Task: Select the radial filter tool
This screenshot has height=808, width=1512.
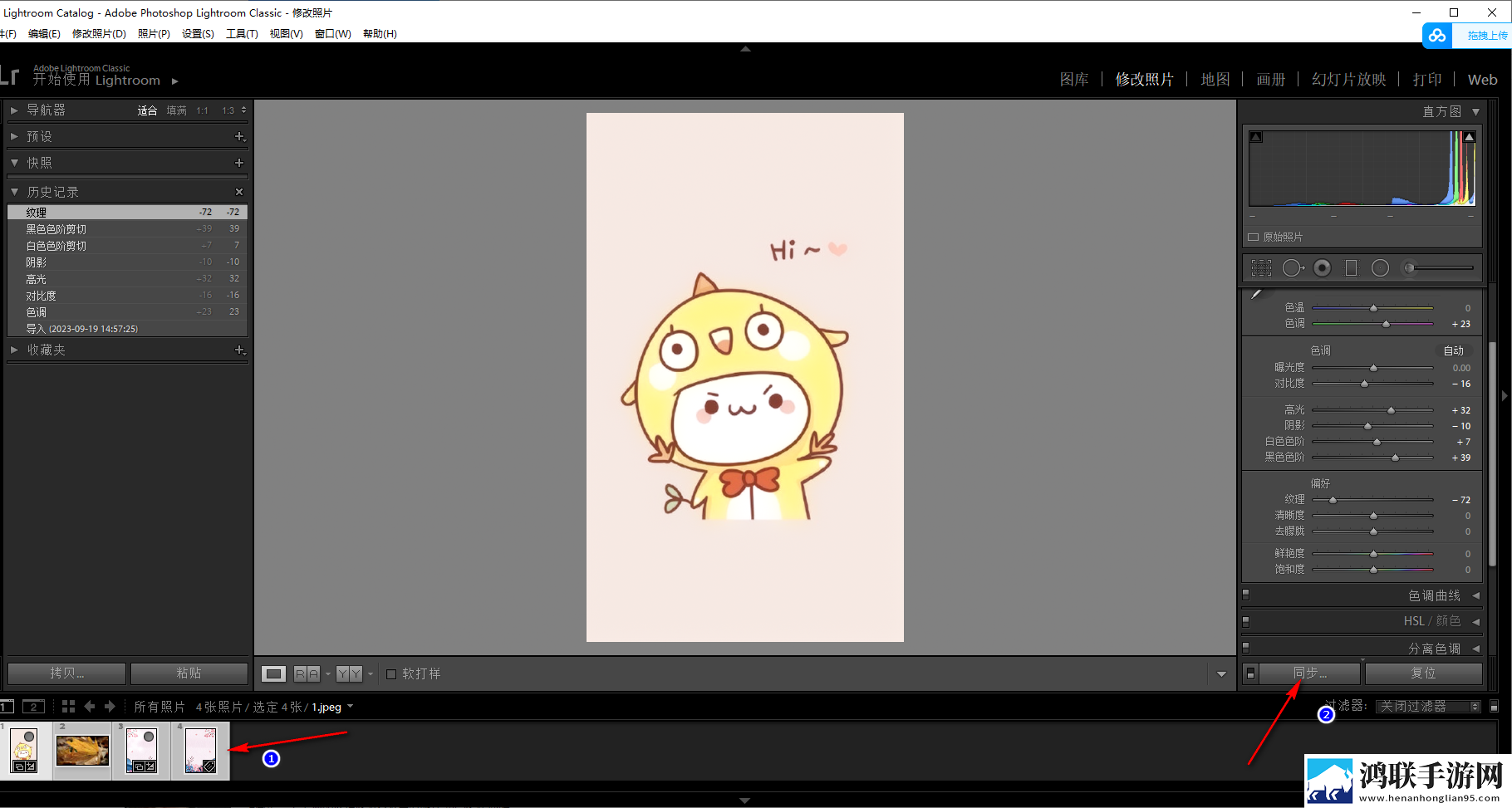Action: tap(1380, 268)
